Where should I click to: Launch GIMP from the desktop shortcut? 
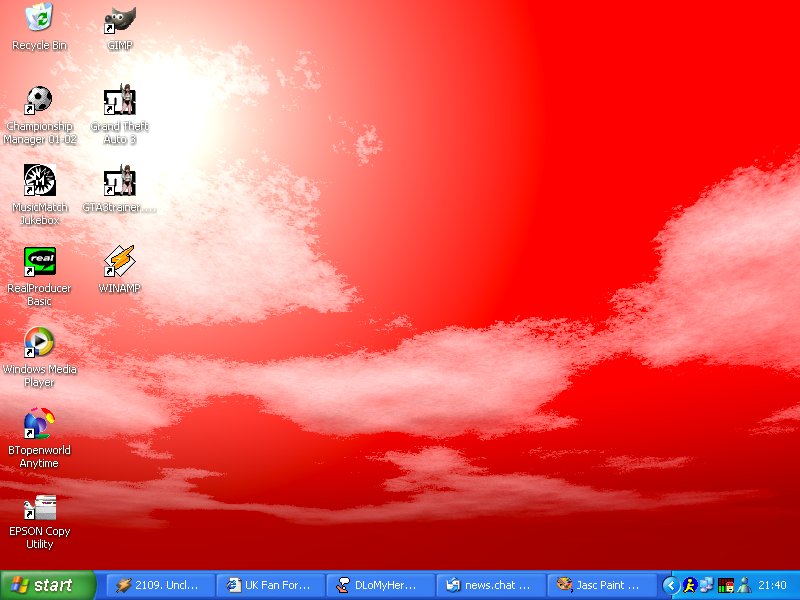point(120,19)
